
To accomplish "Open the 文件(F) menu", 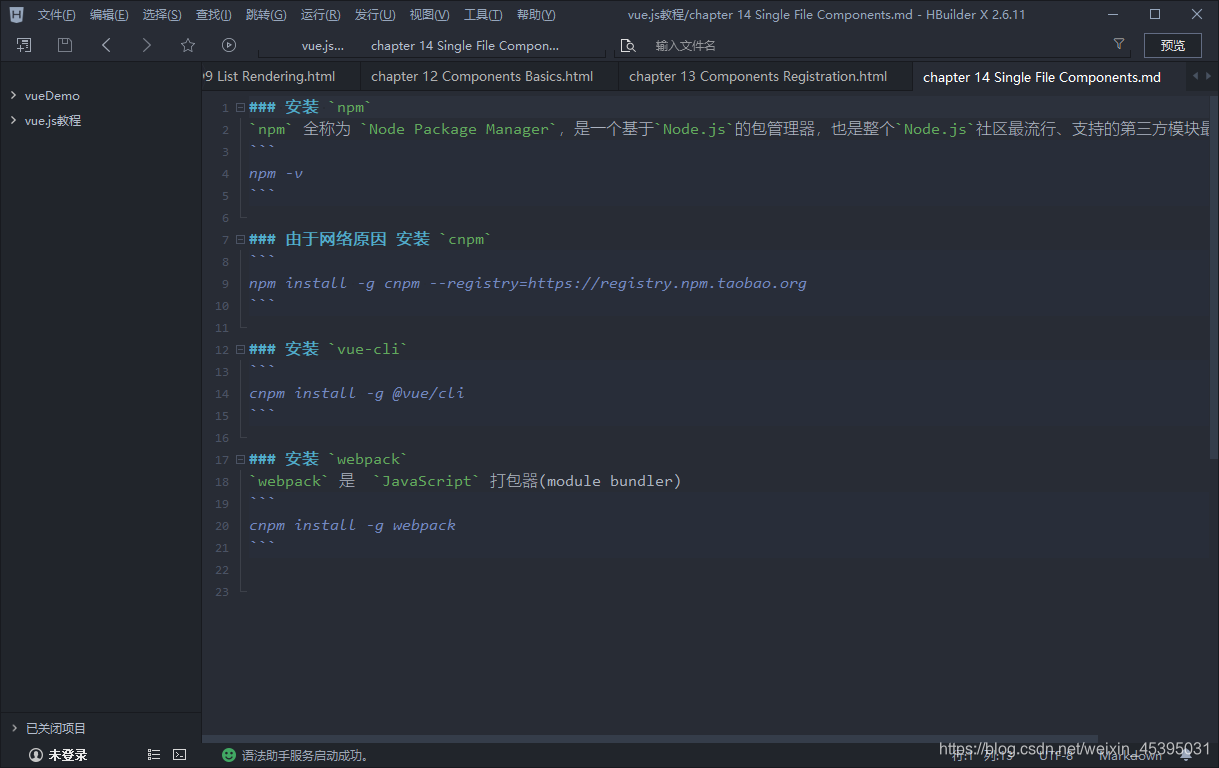I will (x=56, y=15).
